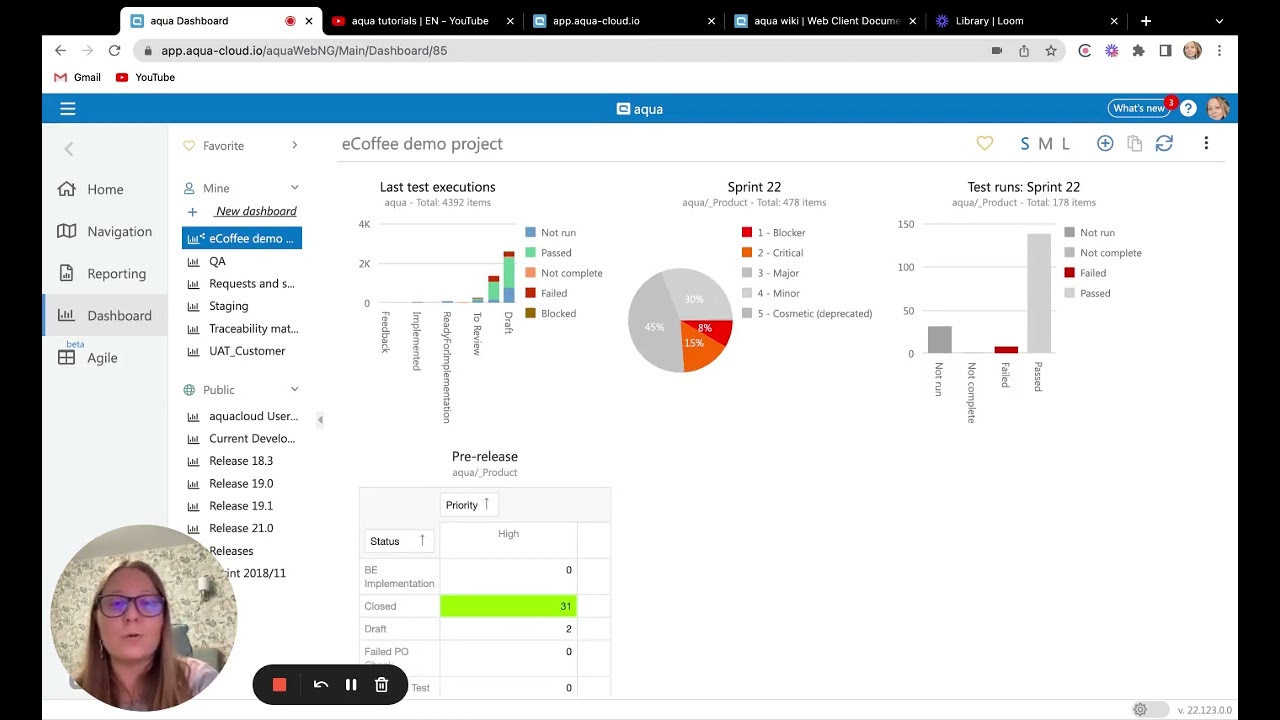Viewport: 1280px width, 720px height.
Task: Open the hamburger main menu
Action: click(x=67, y=109)
